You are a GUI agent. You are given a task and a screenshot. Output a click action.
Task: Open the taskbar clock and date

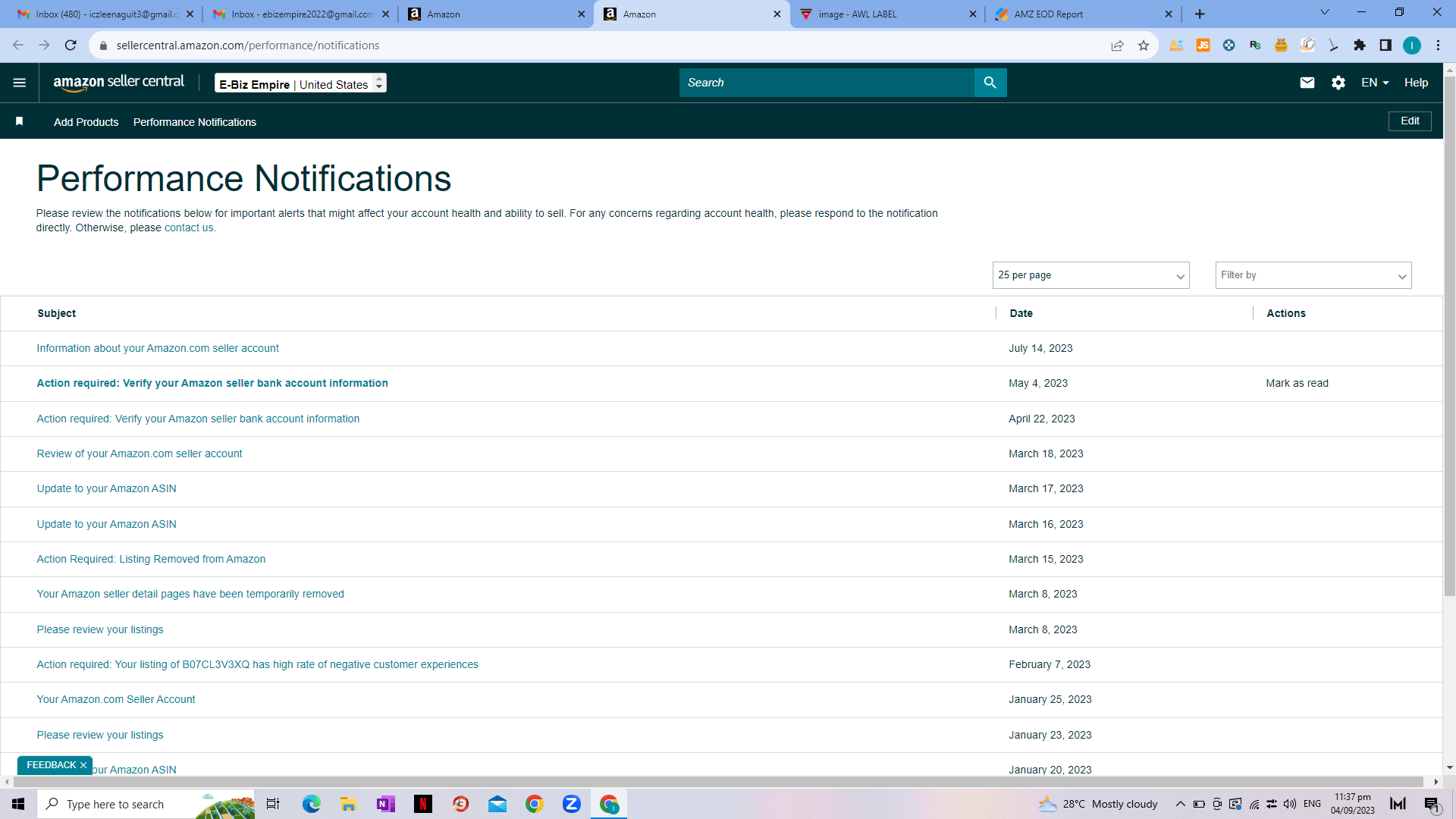coord(1353,804)
